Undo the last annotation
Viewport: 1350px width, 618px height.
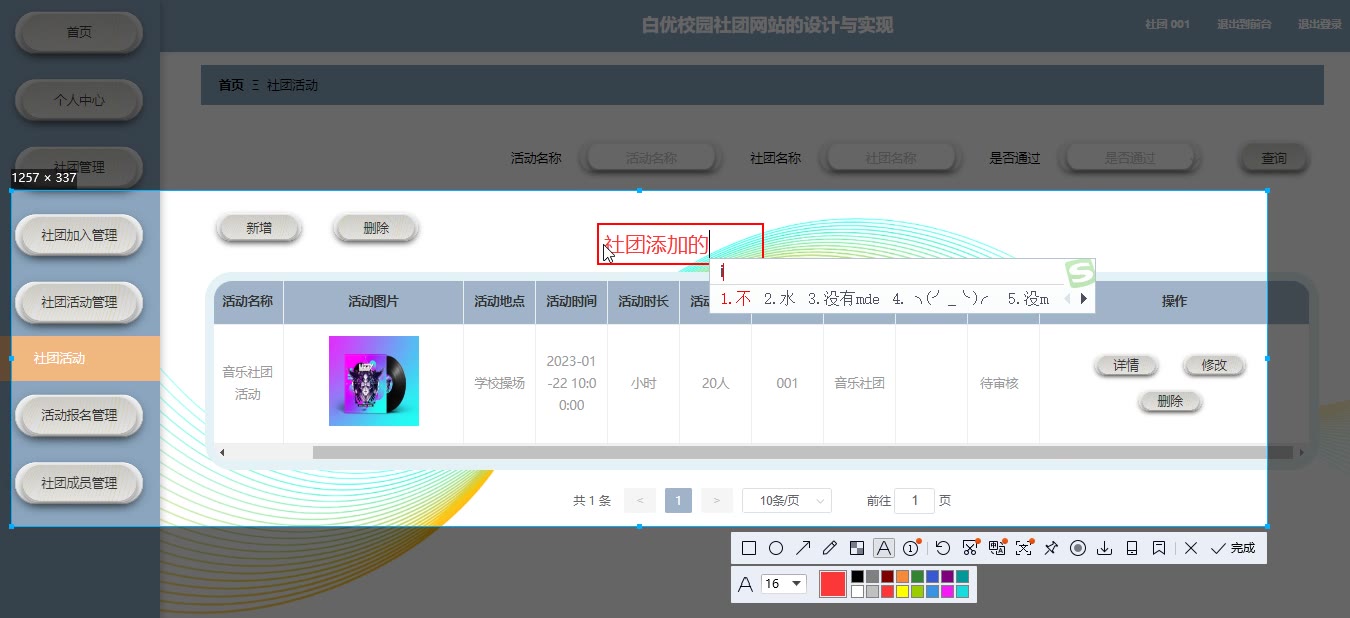(943, 548)
